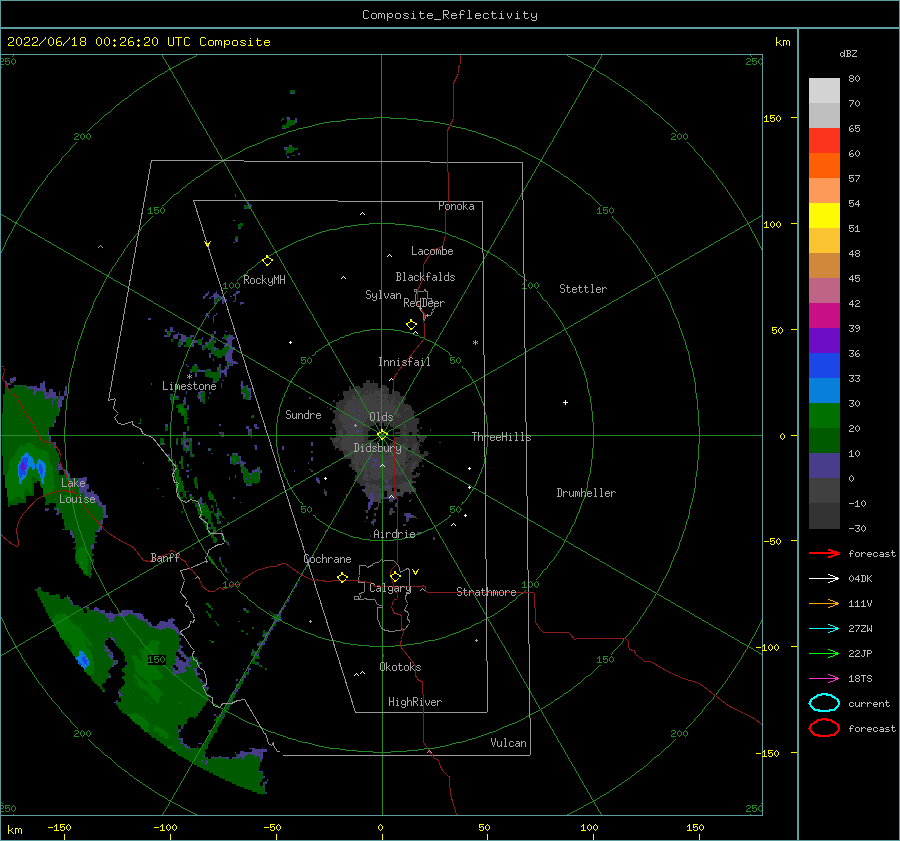Click the Cochrane city label
The width and height of the screenshot is (900, 841).
pyautogui.click(x=327, y=559)
